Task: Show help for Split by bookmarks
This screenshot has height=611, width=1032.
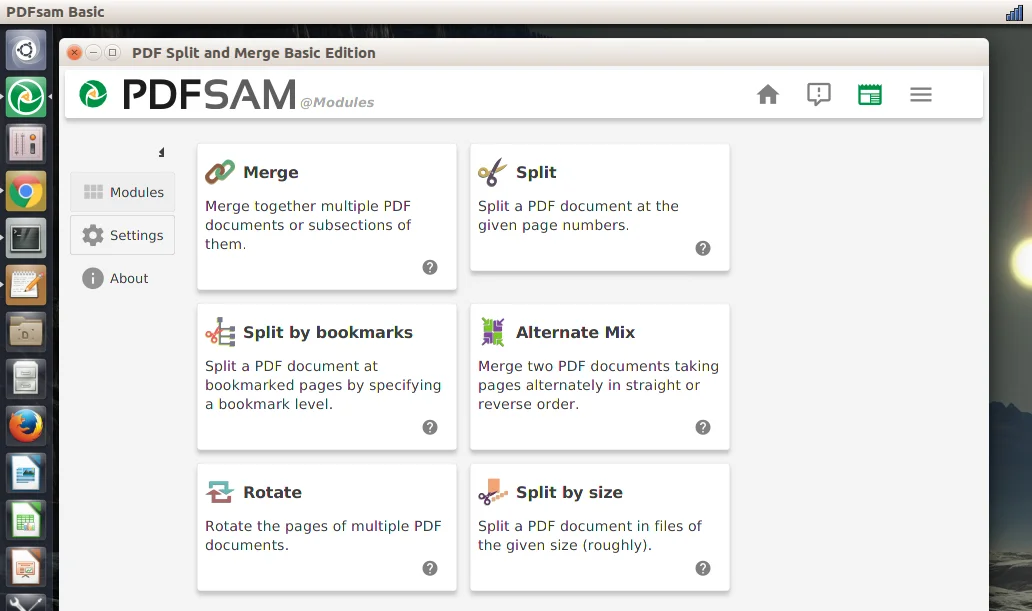Action: click(x=430, y=427)
